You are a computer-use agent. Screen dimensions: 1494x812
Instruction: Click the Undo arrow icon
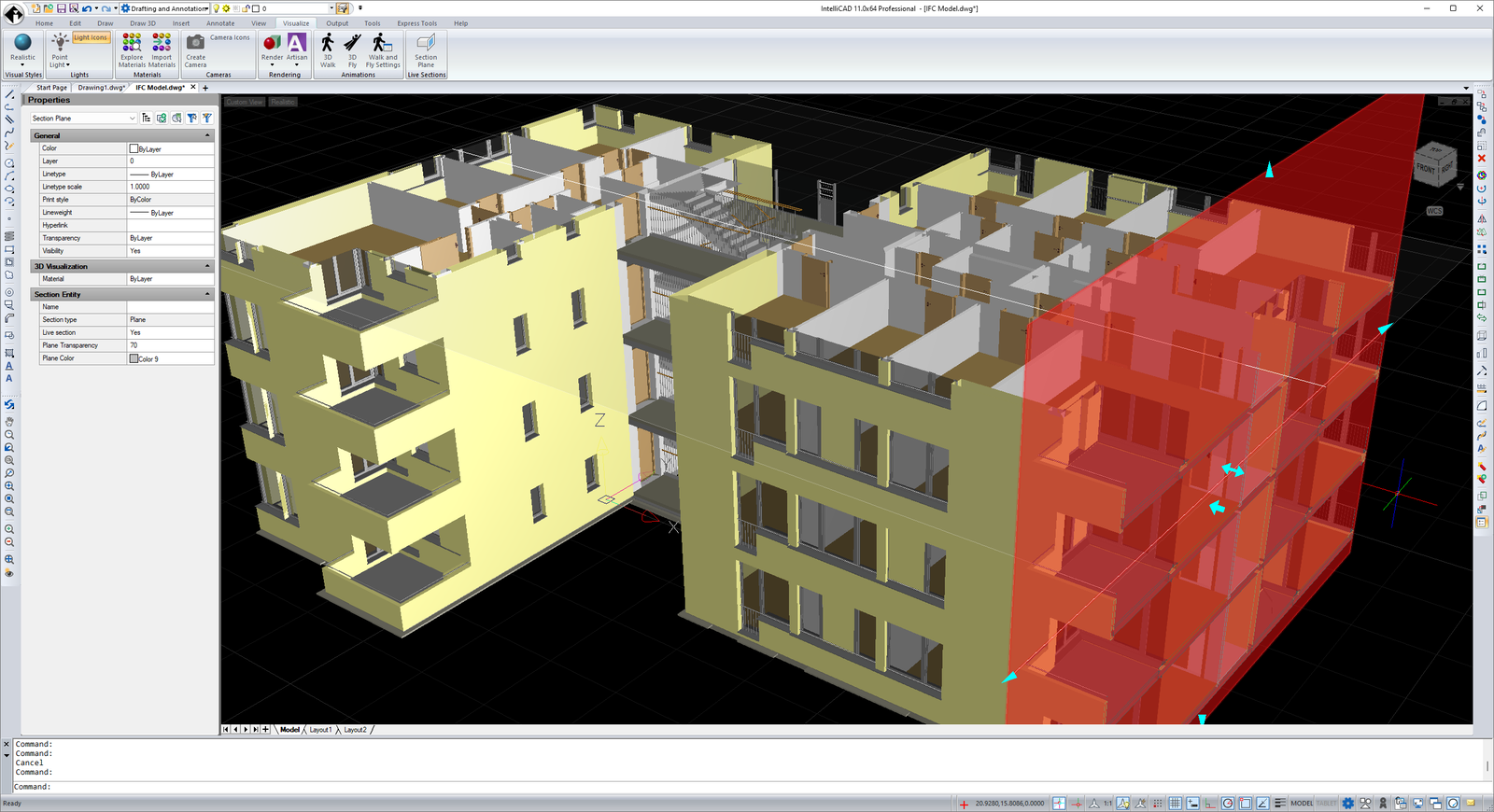tap(86, 8)
